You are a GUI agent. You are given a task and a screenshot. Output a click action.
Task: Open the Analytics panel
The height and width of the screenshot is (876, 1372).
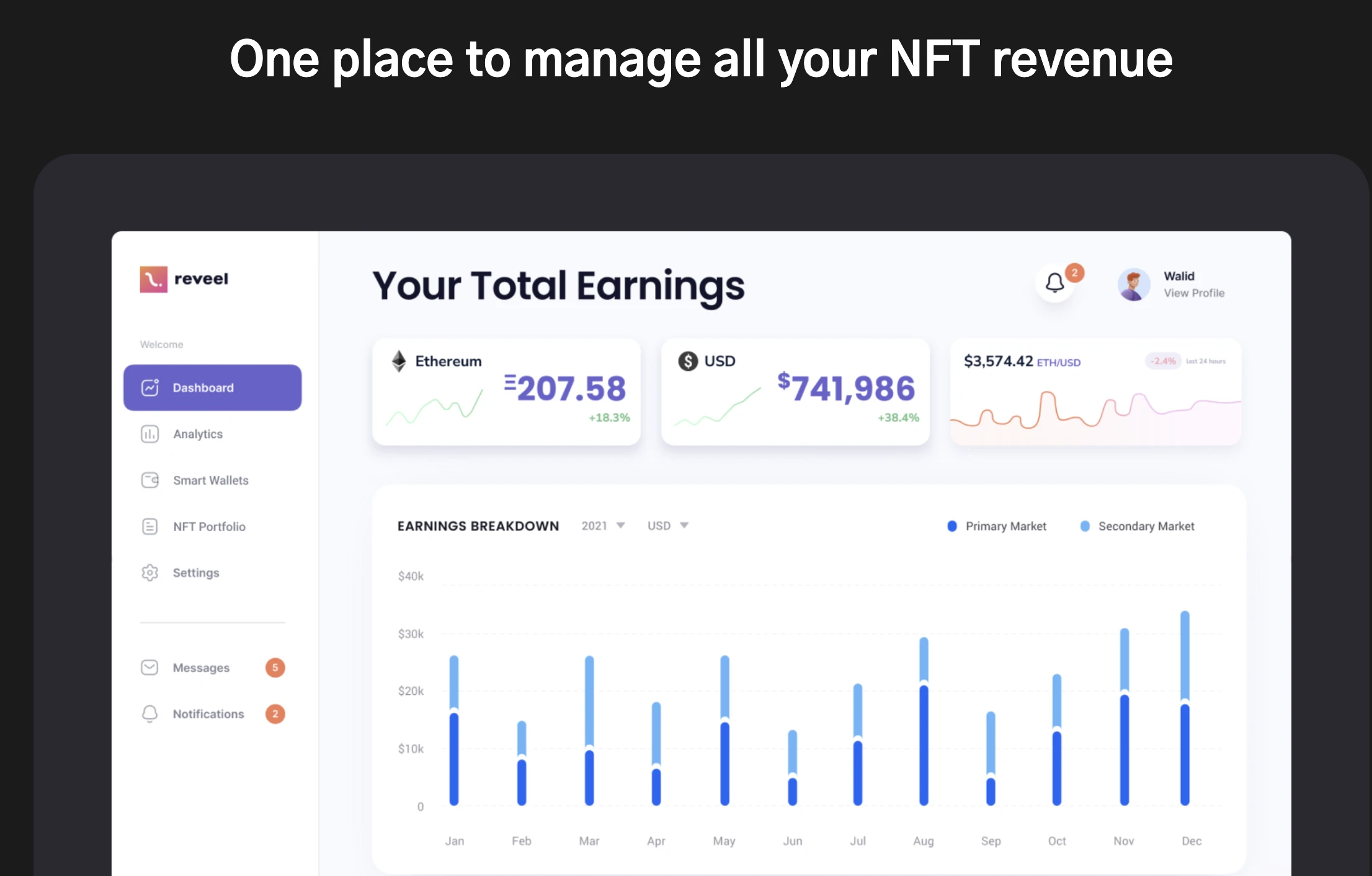197,433
